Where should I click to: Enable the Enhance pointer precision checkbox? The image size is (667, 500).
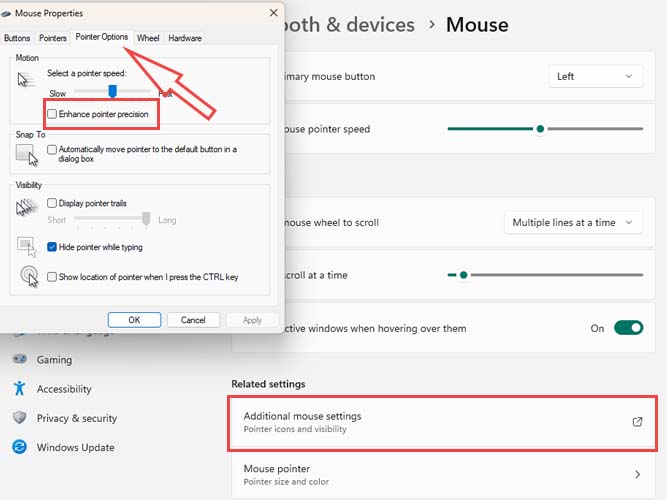point(53,115)
